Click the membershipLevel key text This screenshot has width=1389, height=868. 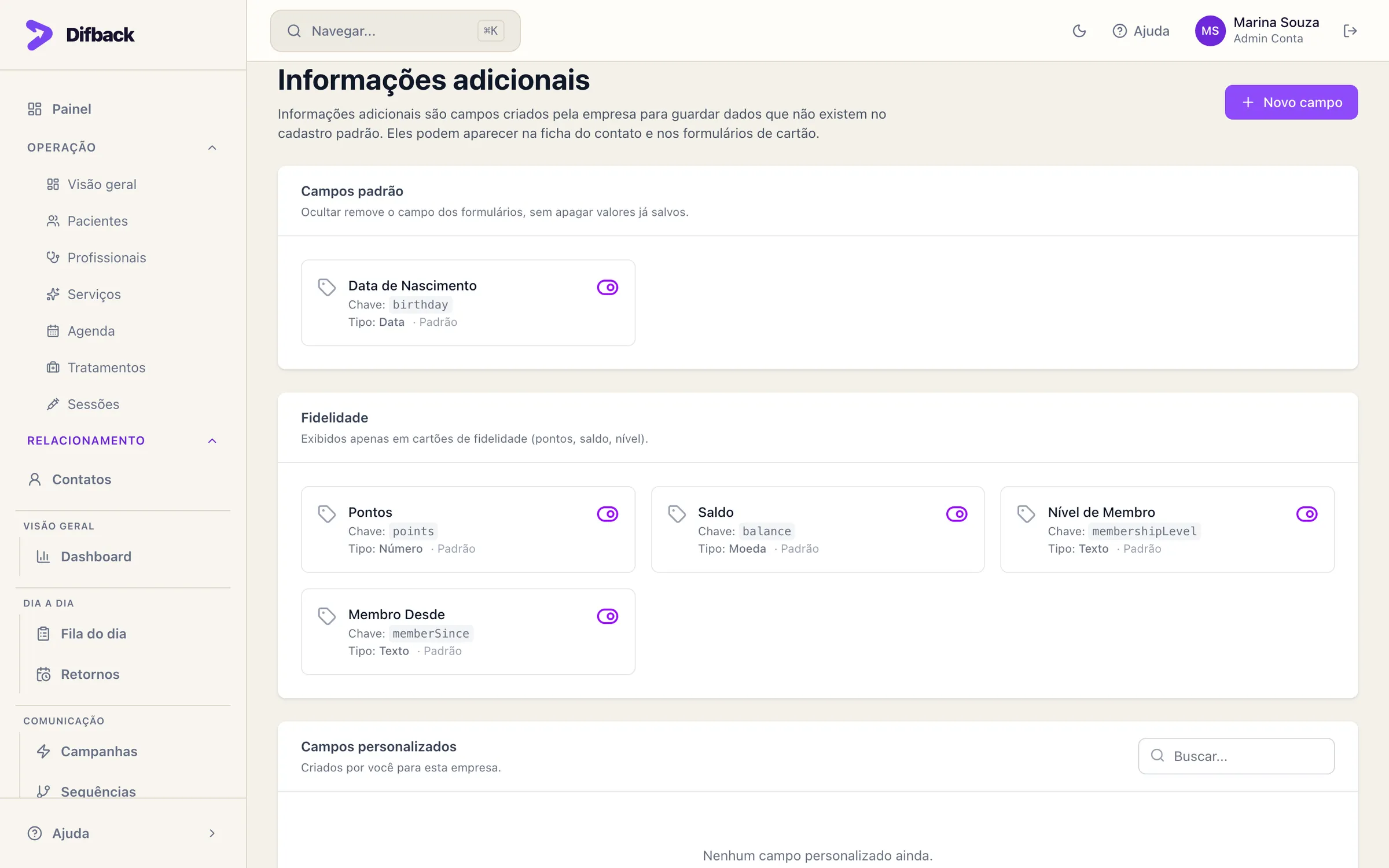coord(1144,531)
